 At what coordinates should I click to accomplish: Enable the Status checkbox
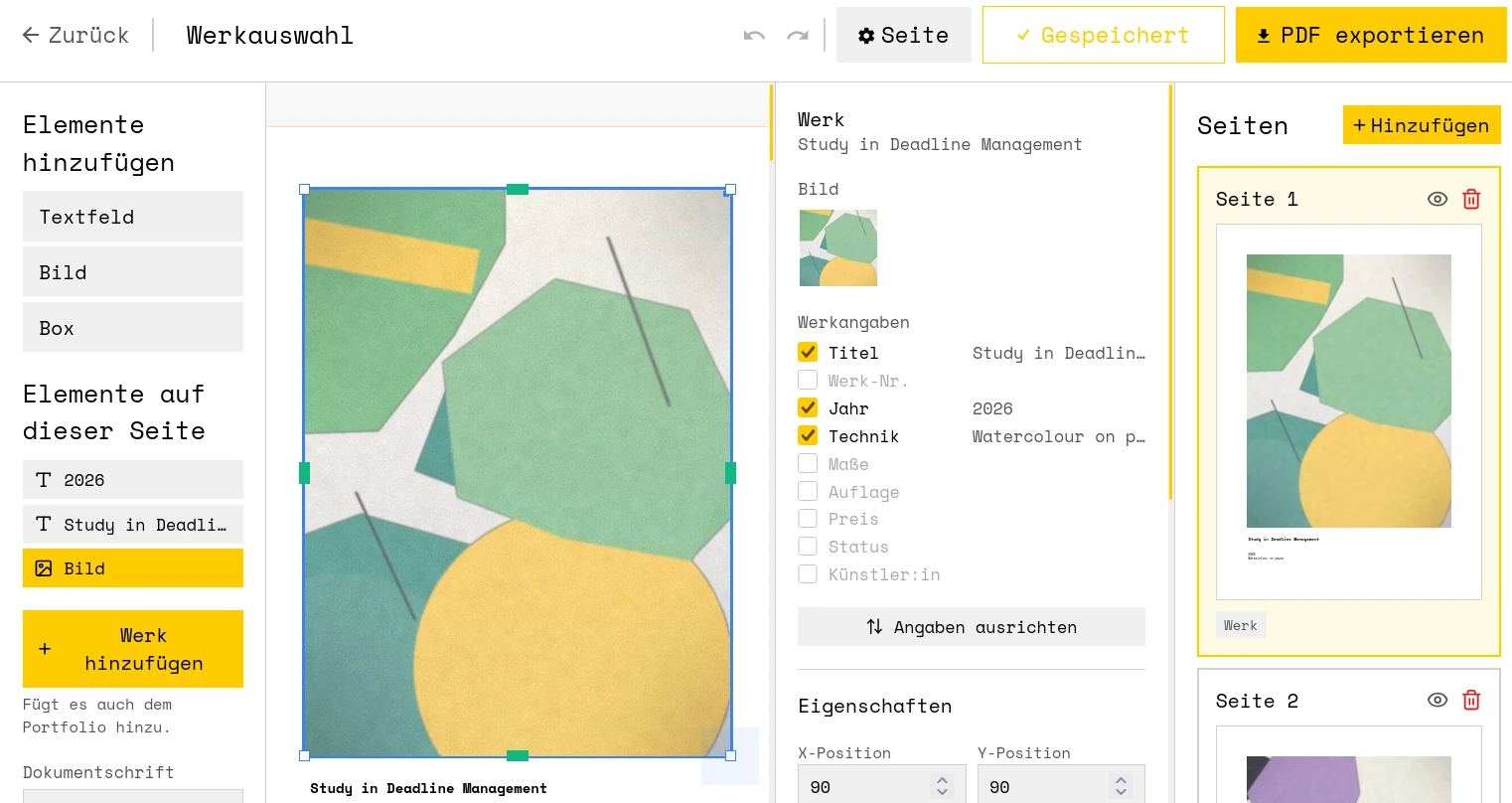(x=808, y=547)
